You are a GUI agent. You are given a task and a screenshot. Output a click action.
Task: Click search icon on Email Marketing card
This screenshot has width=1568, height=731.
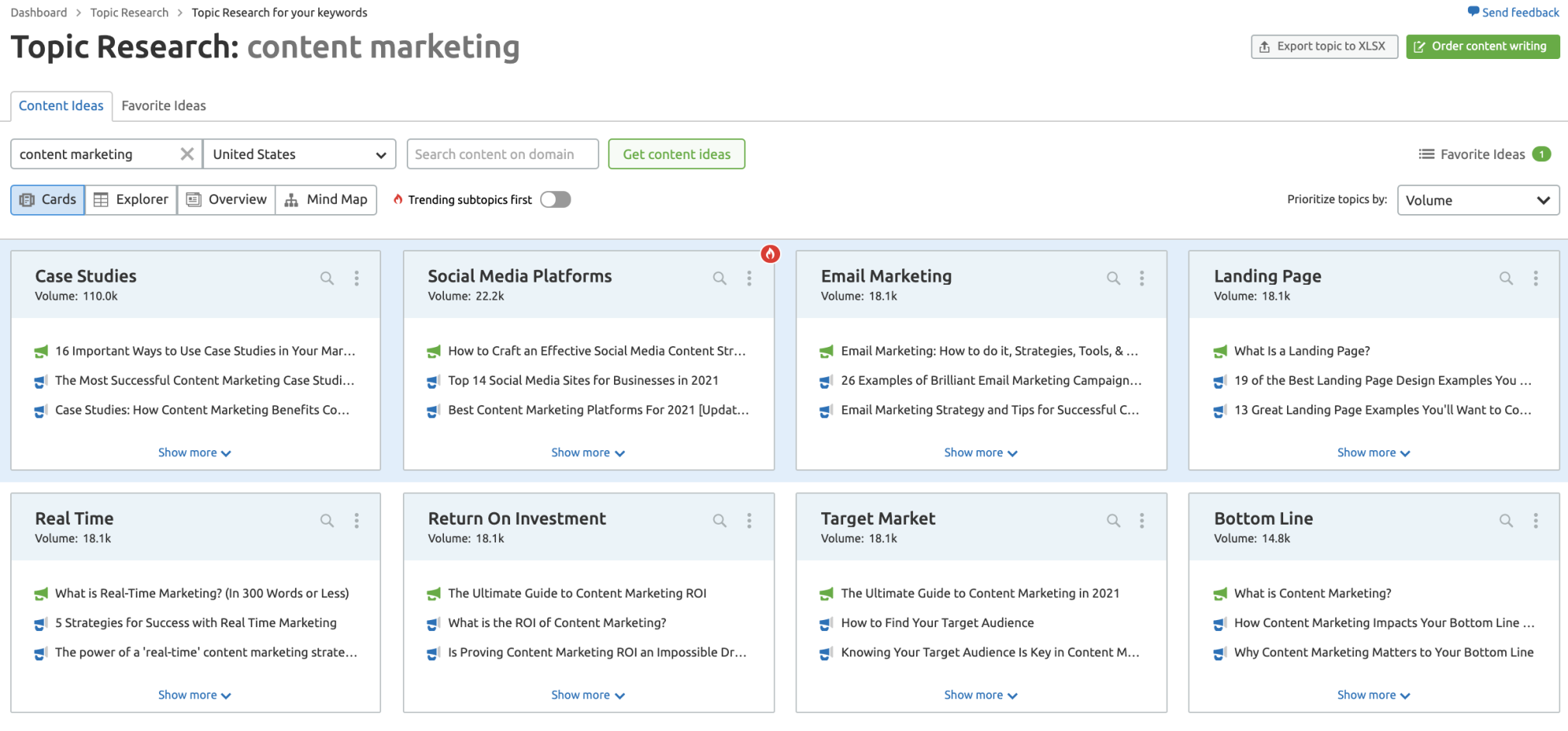coord(1113,278)
